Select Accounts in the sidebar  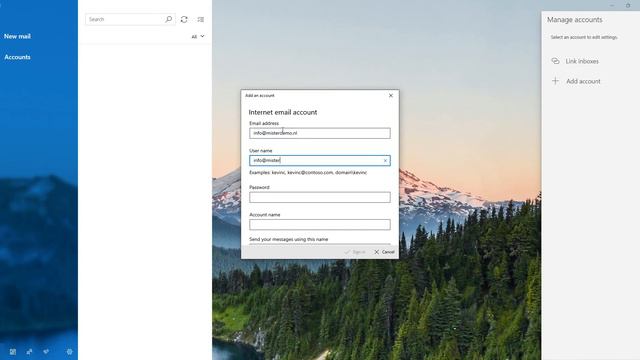coord(17,57)
